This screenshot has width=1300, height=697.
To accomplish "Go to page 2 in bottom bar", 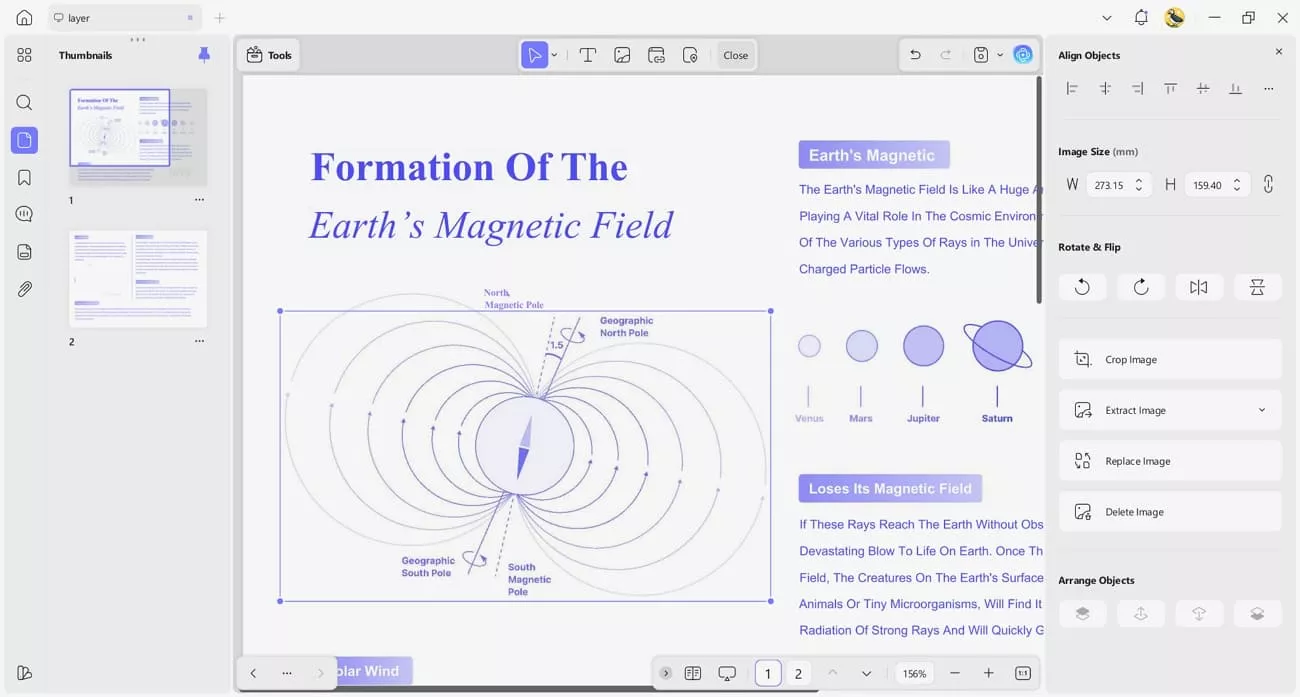I will point(798,673).
